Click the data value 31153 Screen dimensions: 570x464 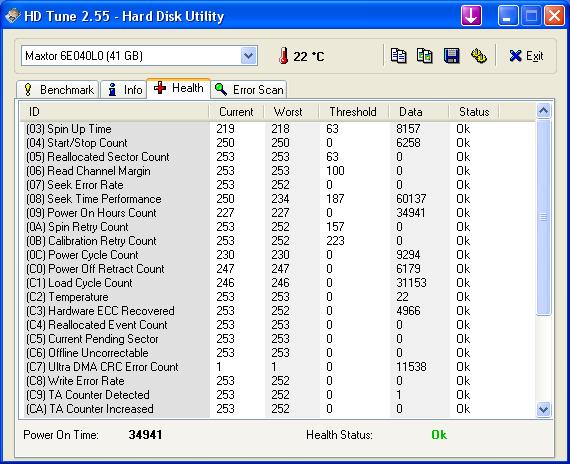point(411,283)
